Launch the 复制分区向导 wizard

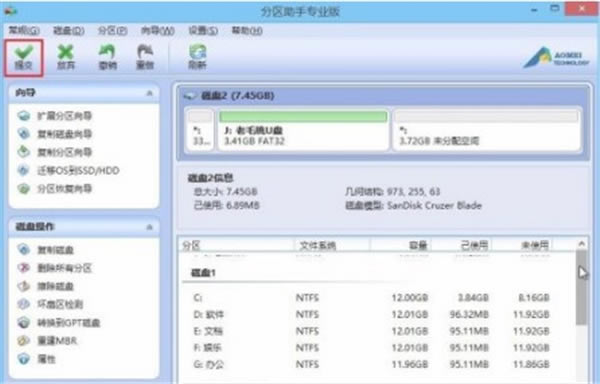click(55, 152)
